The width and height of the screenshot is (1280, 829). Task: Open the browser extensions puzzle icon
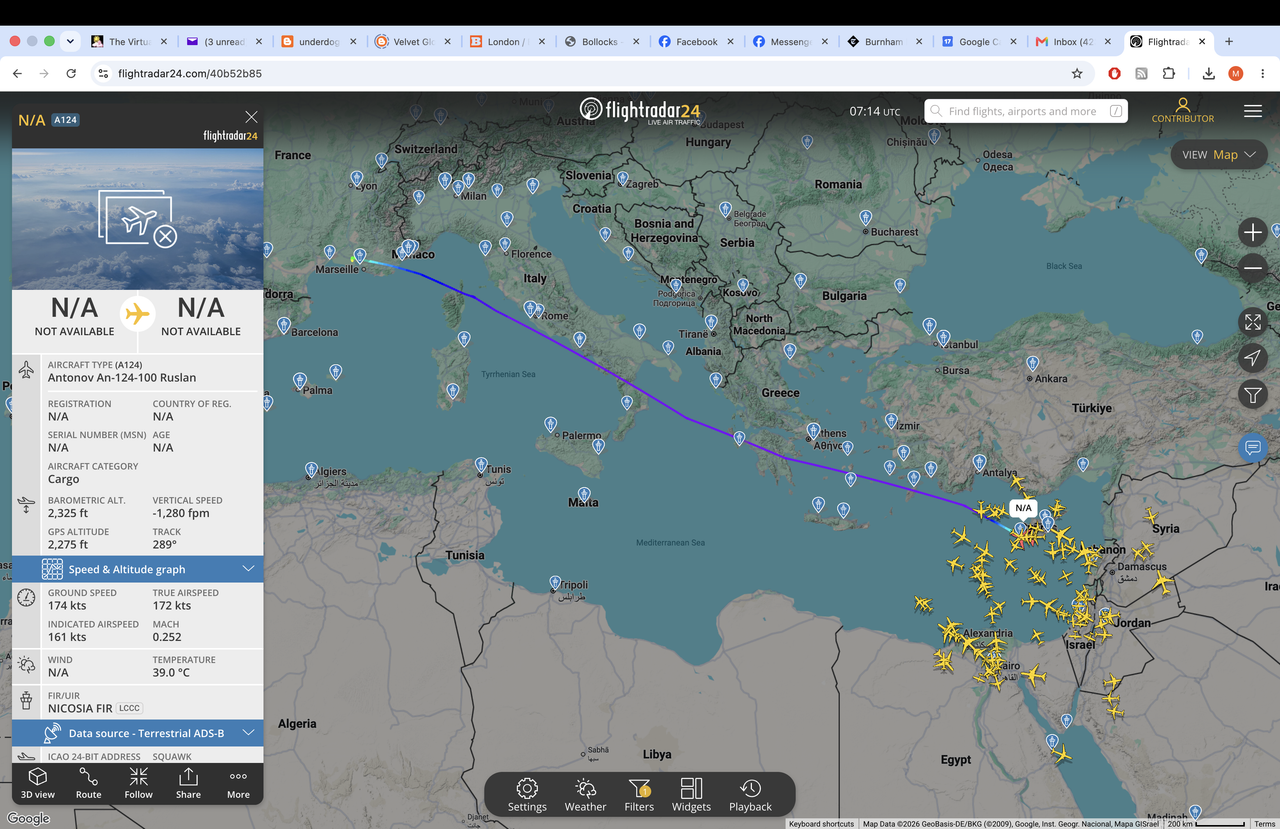(x=1168, y=73)
